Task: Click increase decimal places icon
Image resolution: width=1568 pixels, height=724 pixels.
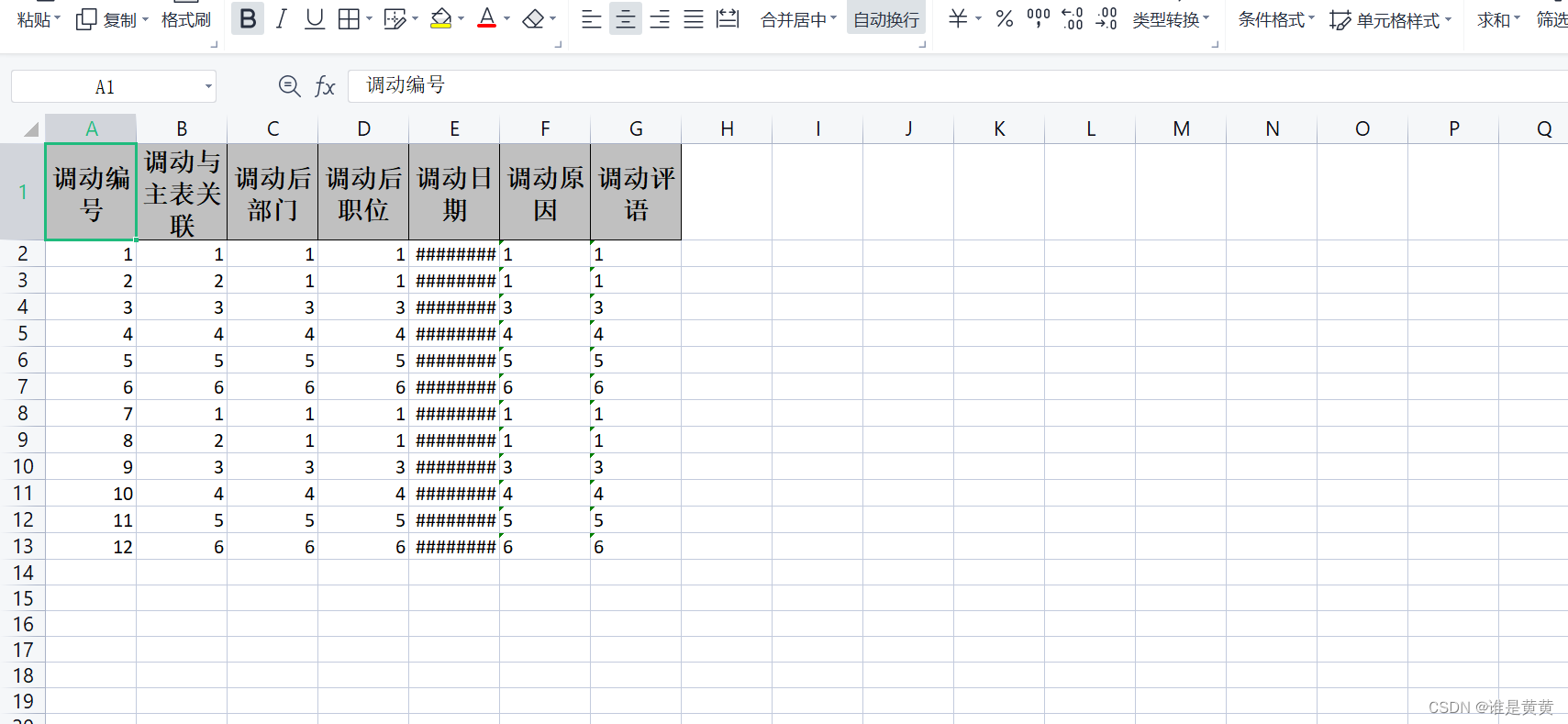Action: tap(1073, 18)
